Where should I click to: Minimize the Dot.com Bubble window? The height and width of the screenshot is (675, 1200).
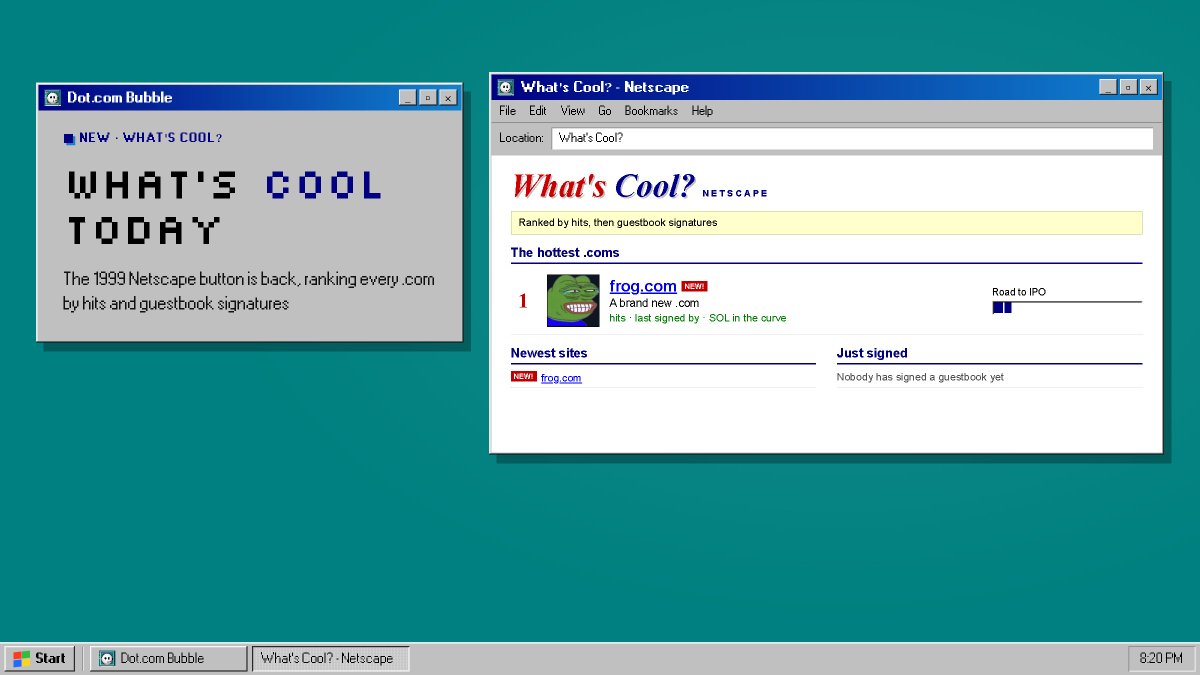tap(407, 97)
